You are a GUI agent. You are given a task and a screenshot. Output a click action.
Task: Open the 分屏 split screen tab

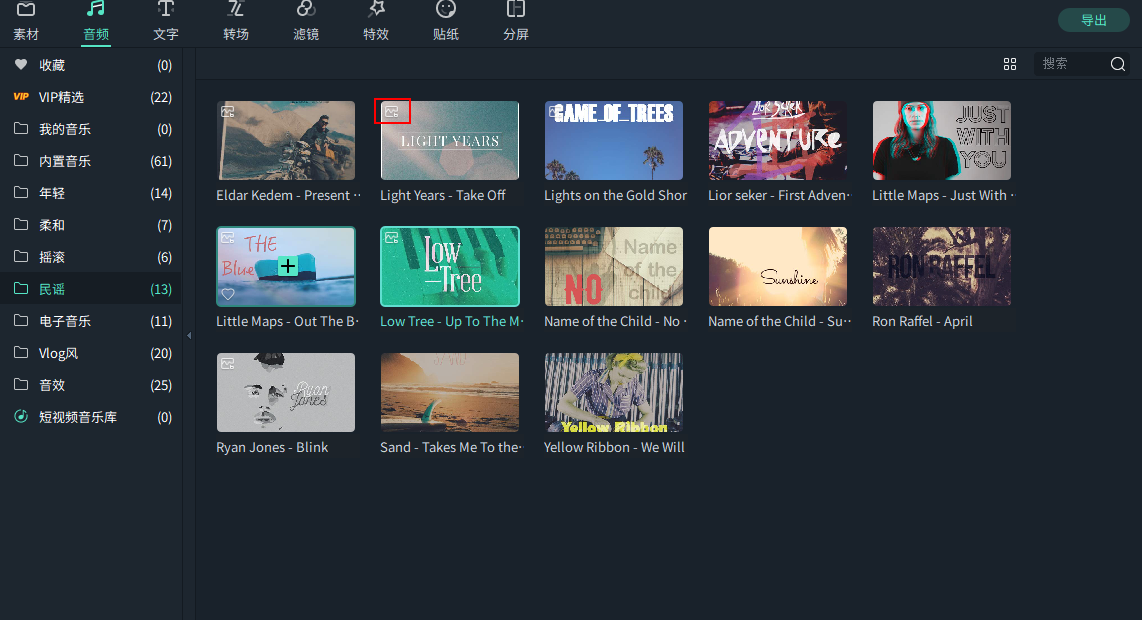click(516, 22)
